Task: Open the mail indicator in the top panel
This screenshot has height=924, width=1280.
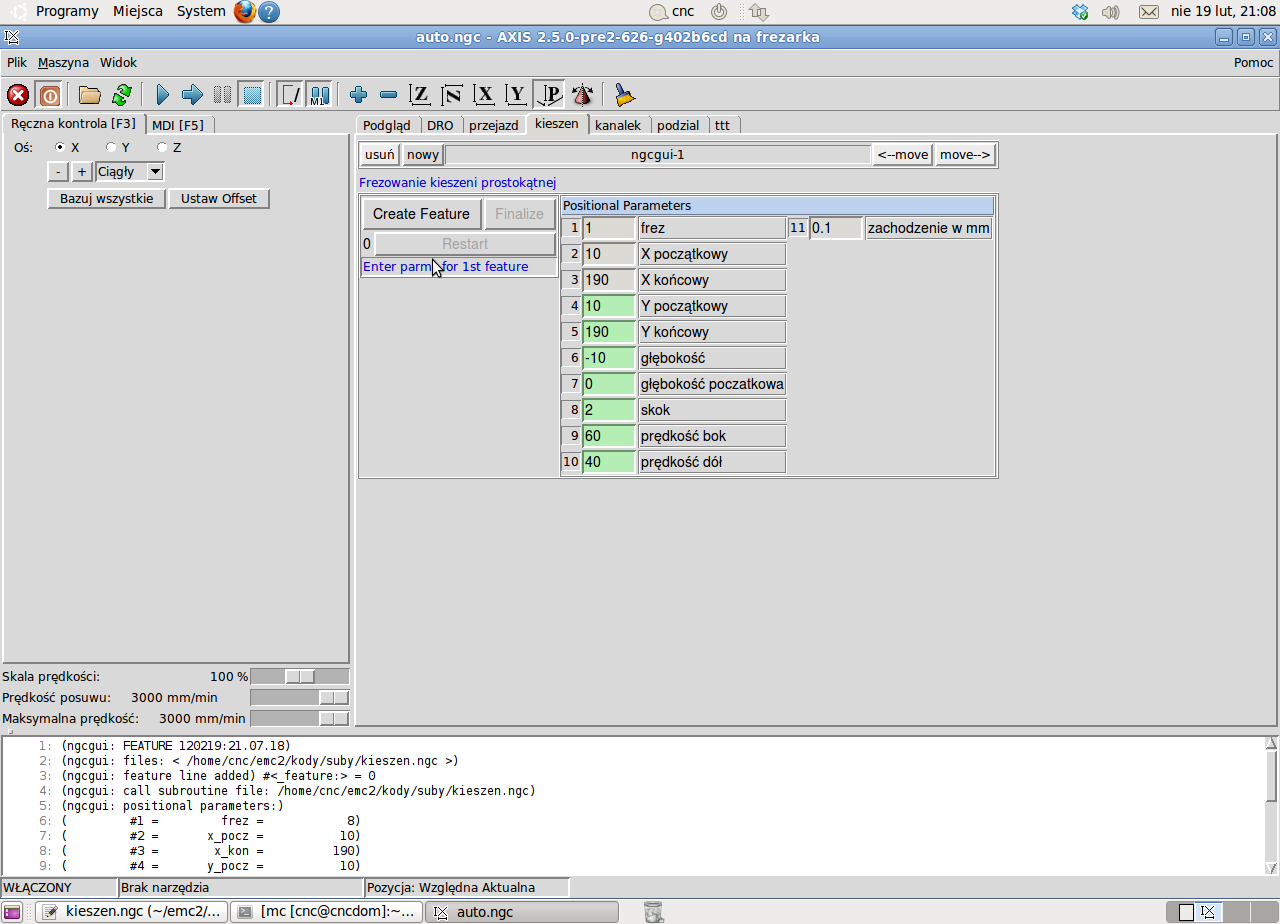Action: click(1149, 12)
